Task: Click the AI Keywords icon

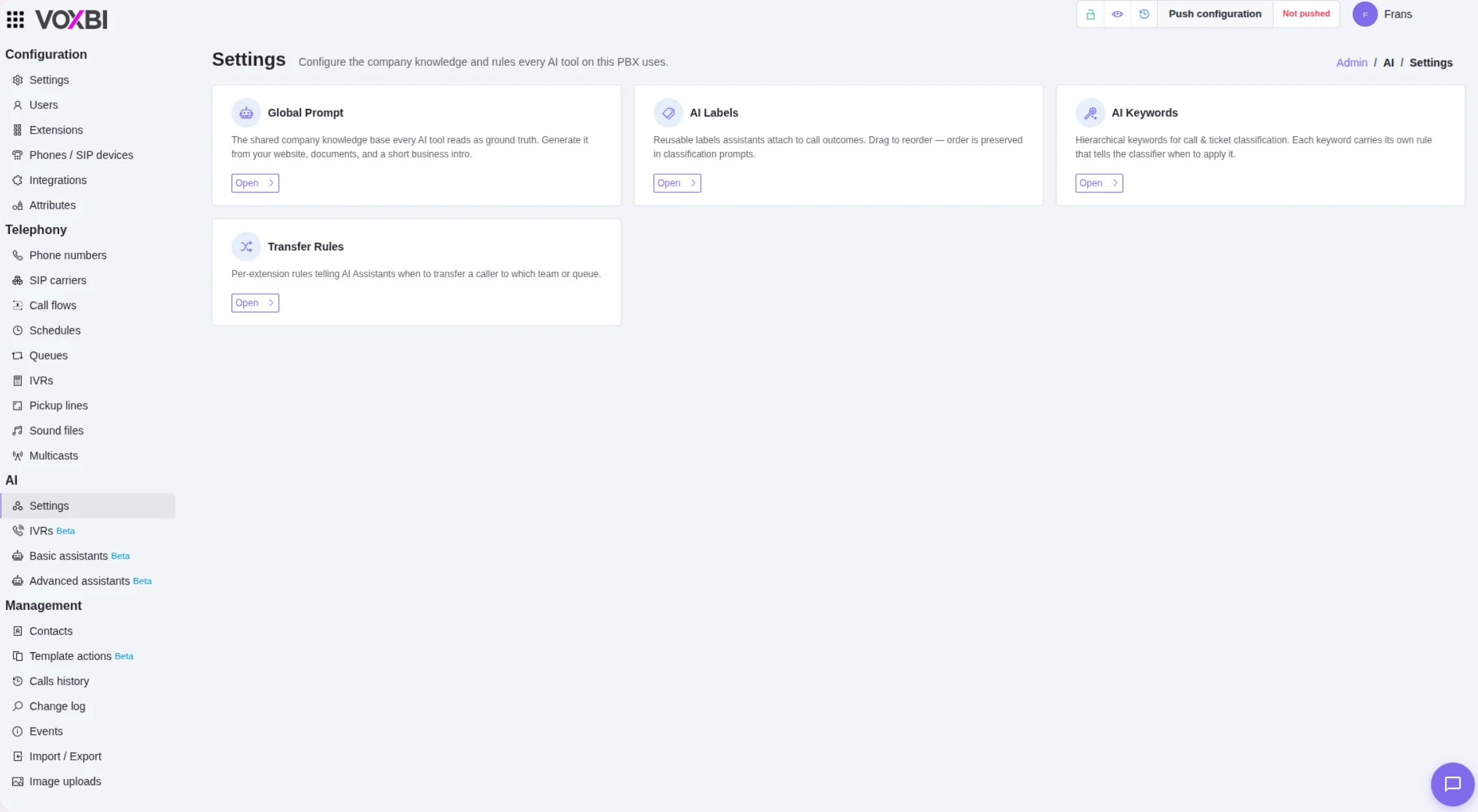Action: point(1090,113)
